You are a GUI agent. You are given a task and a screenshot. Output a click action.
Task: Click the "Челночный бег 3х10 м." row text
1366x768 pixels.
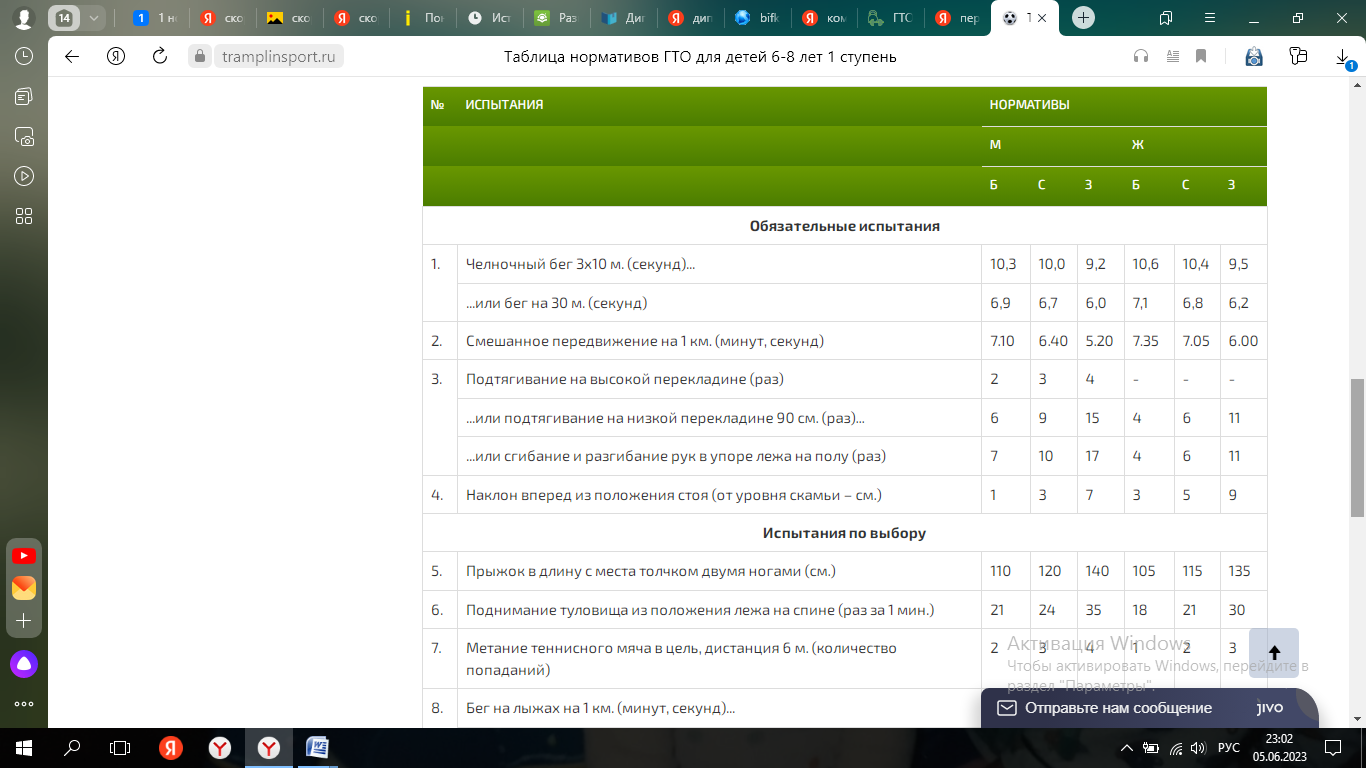(x=580, y=265)
